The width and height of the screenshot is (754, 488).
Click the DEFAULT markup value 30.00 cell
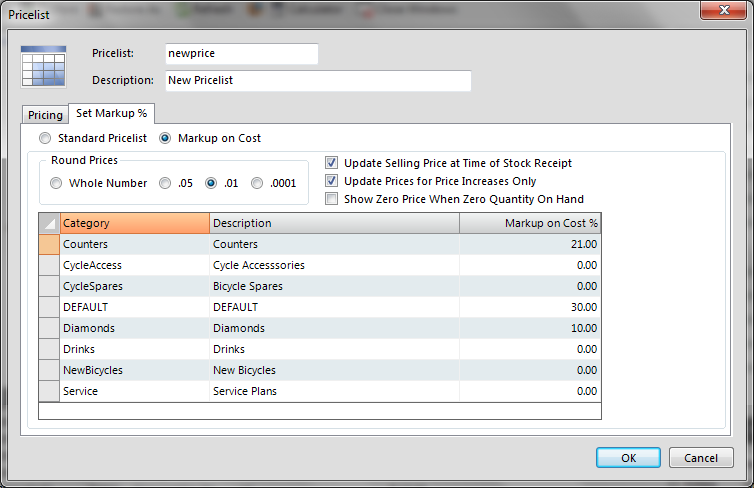pos(530,307)
